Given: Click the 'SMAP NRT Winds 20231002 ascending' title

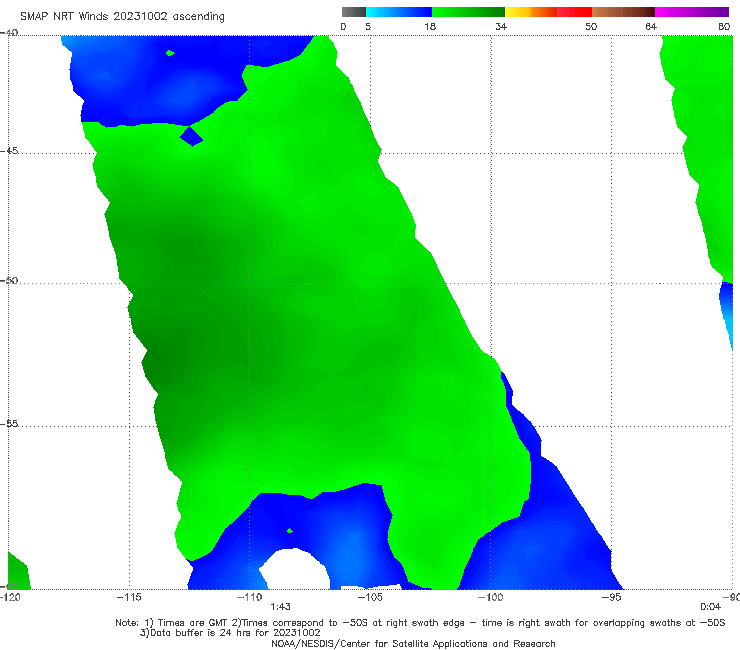Looking at the screenshot, I should point(122,17).
